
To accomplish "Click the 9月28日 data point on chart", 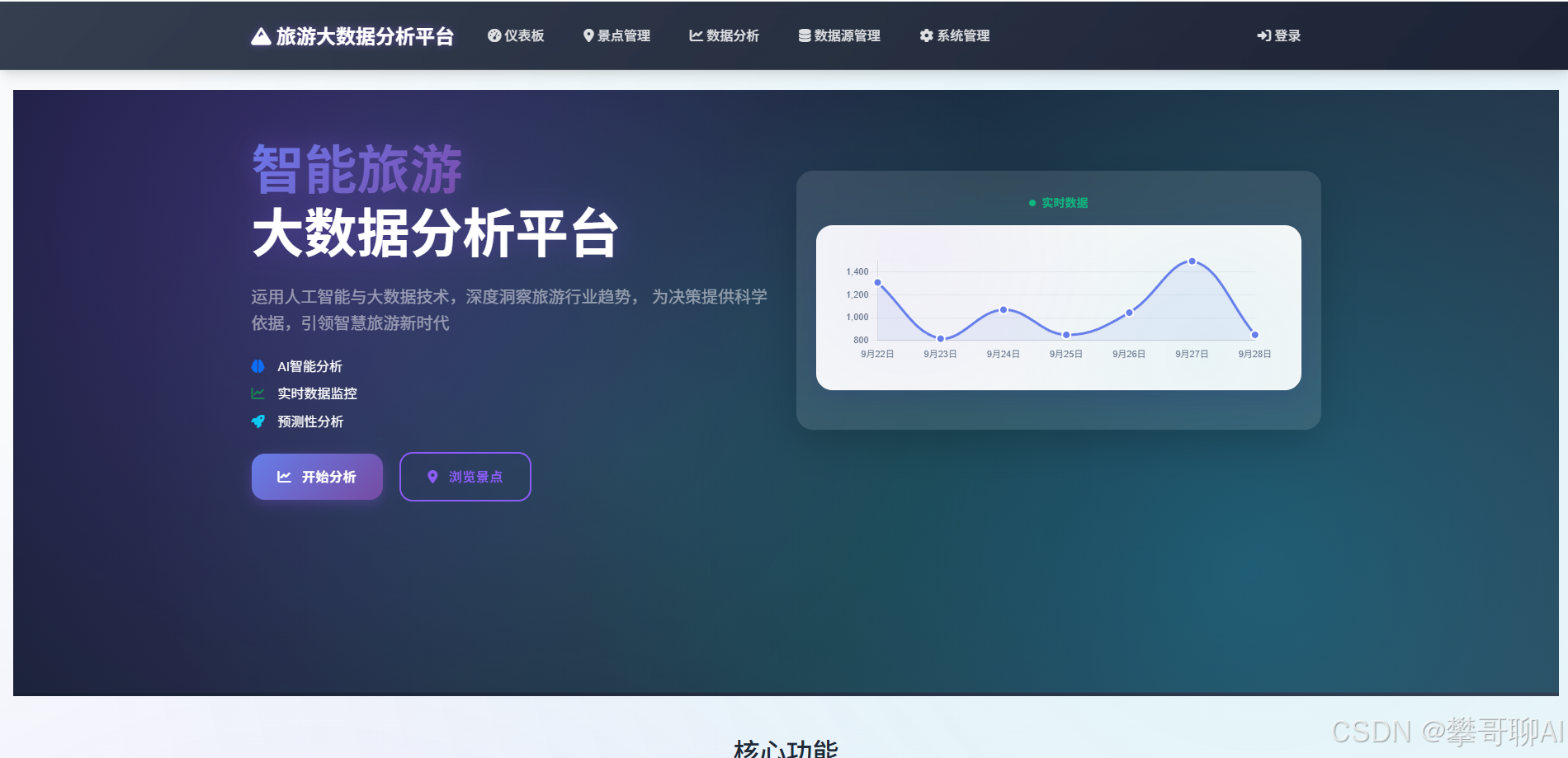I will point(1254,335).
